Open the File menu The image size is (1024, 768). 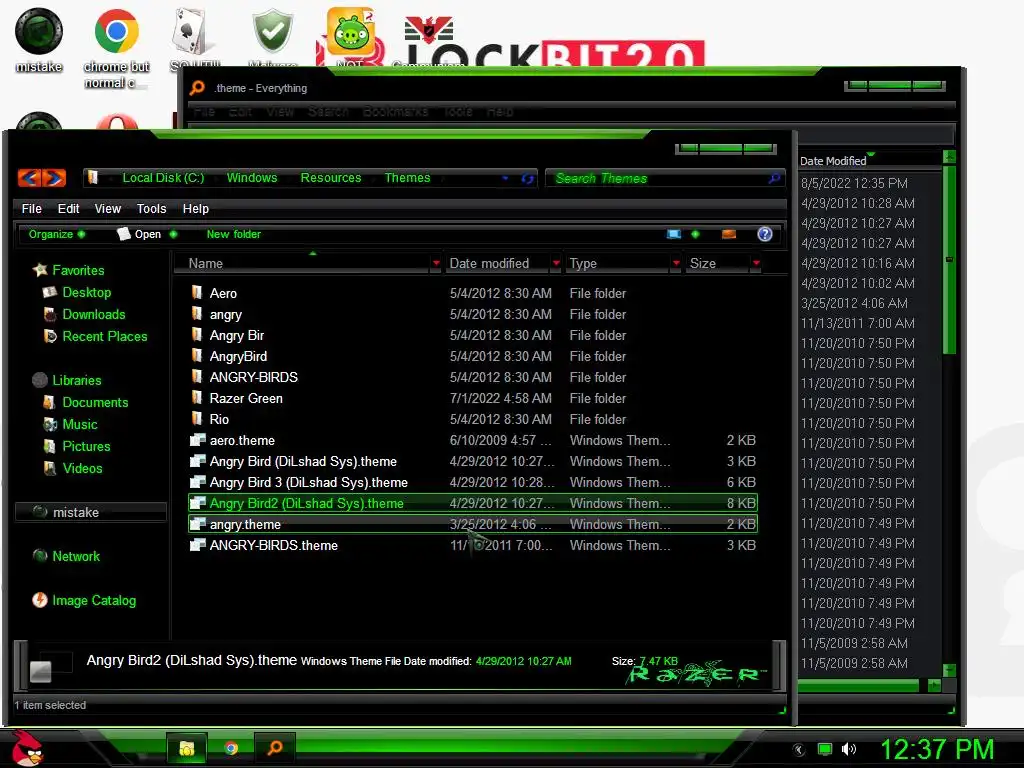coord(31,209)
